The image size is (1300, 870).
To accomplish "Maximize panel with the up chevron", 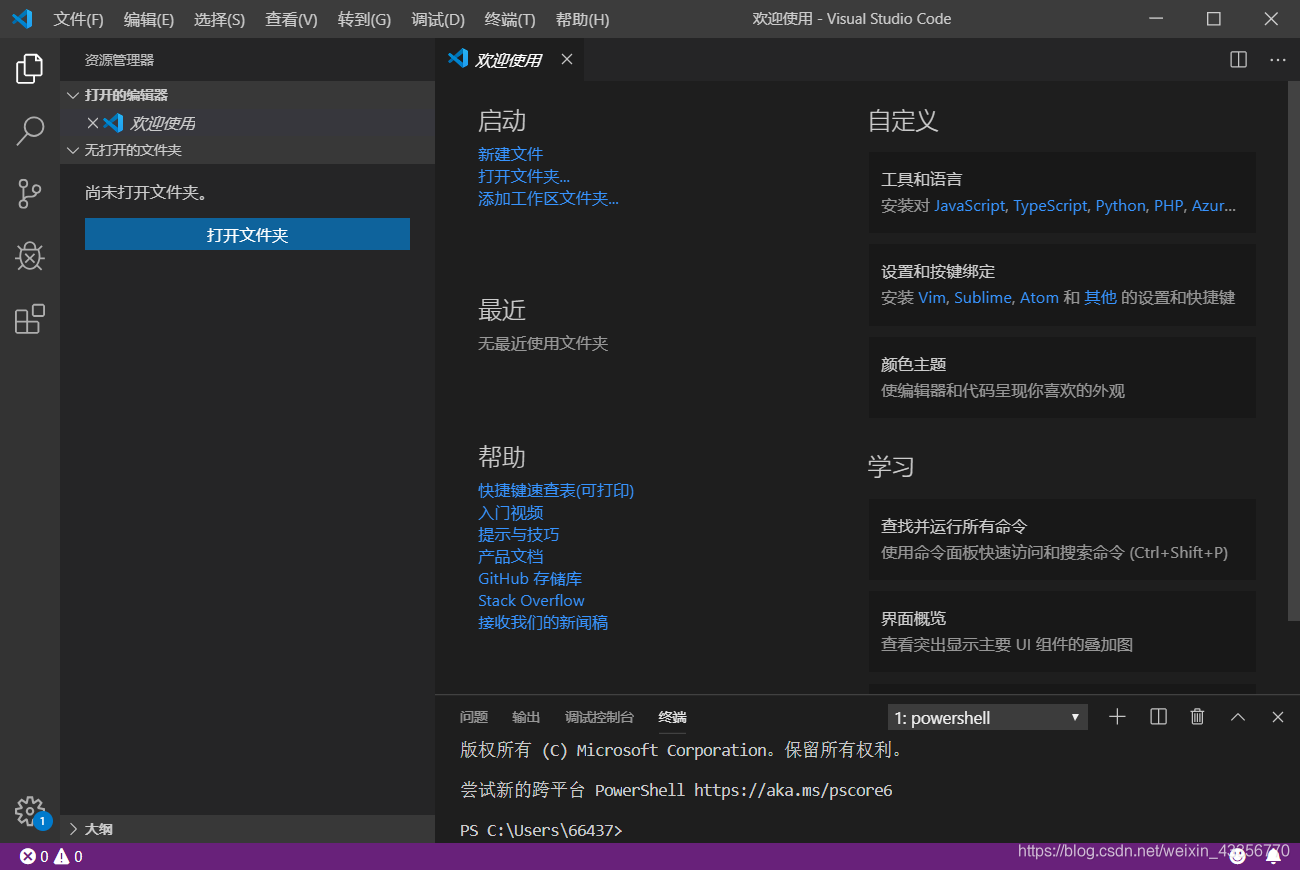I will tap(1237, 716).
